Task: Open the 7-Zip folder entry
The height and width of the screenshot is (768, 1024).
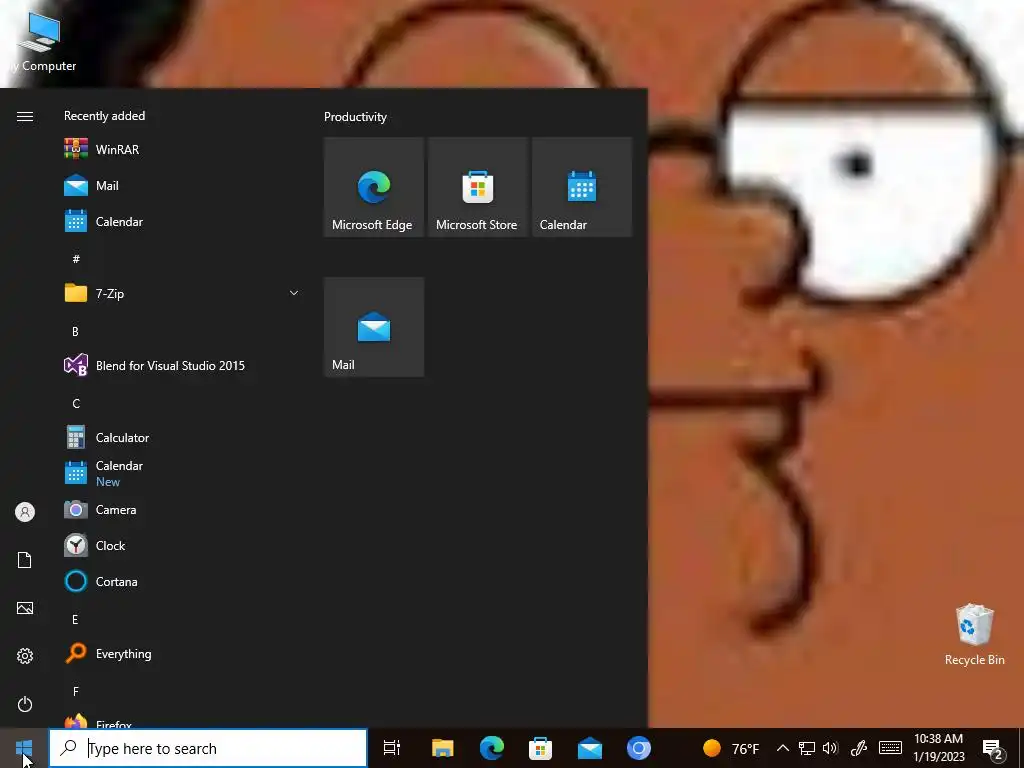Action: (x=183, y=294)
